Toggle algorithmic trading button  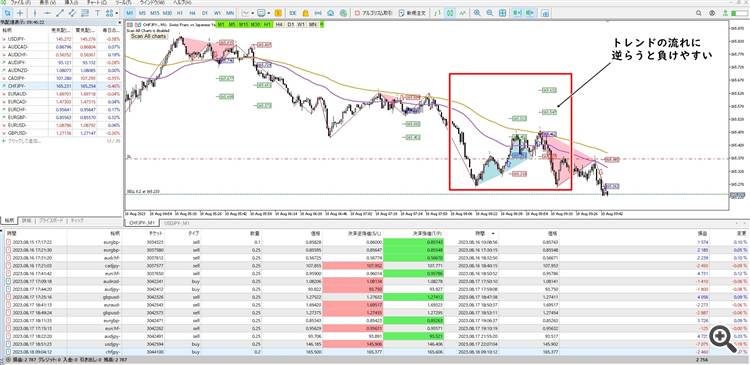(374, 13)
